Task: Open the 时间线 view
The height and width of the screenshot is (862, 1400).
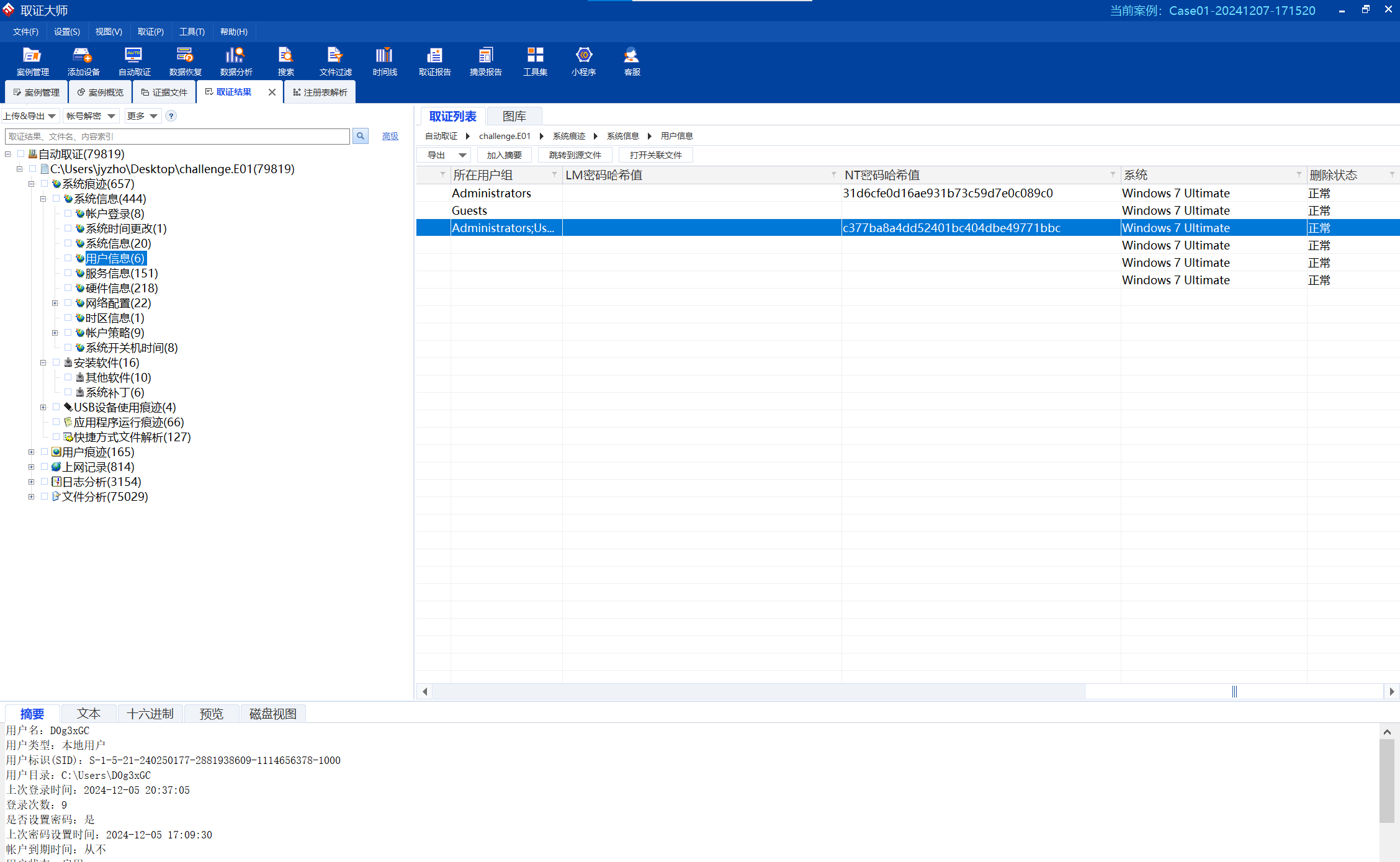Action: (385, 61)
